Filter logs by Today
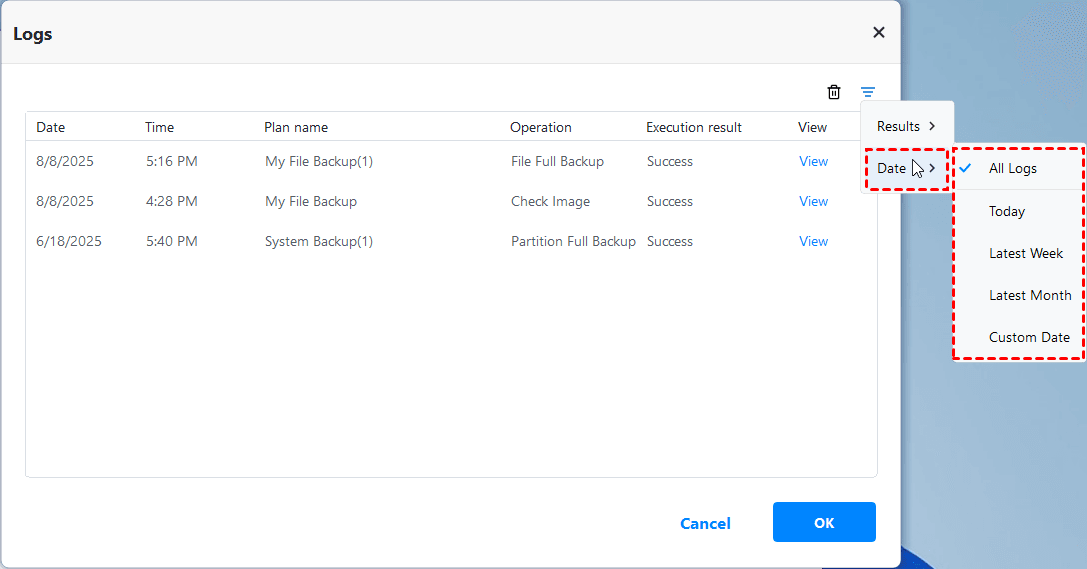Screen dimensions: 1087x569 tap(1007, 211)
